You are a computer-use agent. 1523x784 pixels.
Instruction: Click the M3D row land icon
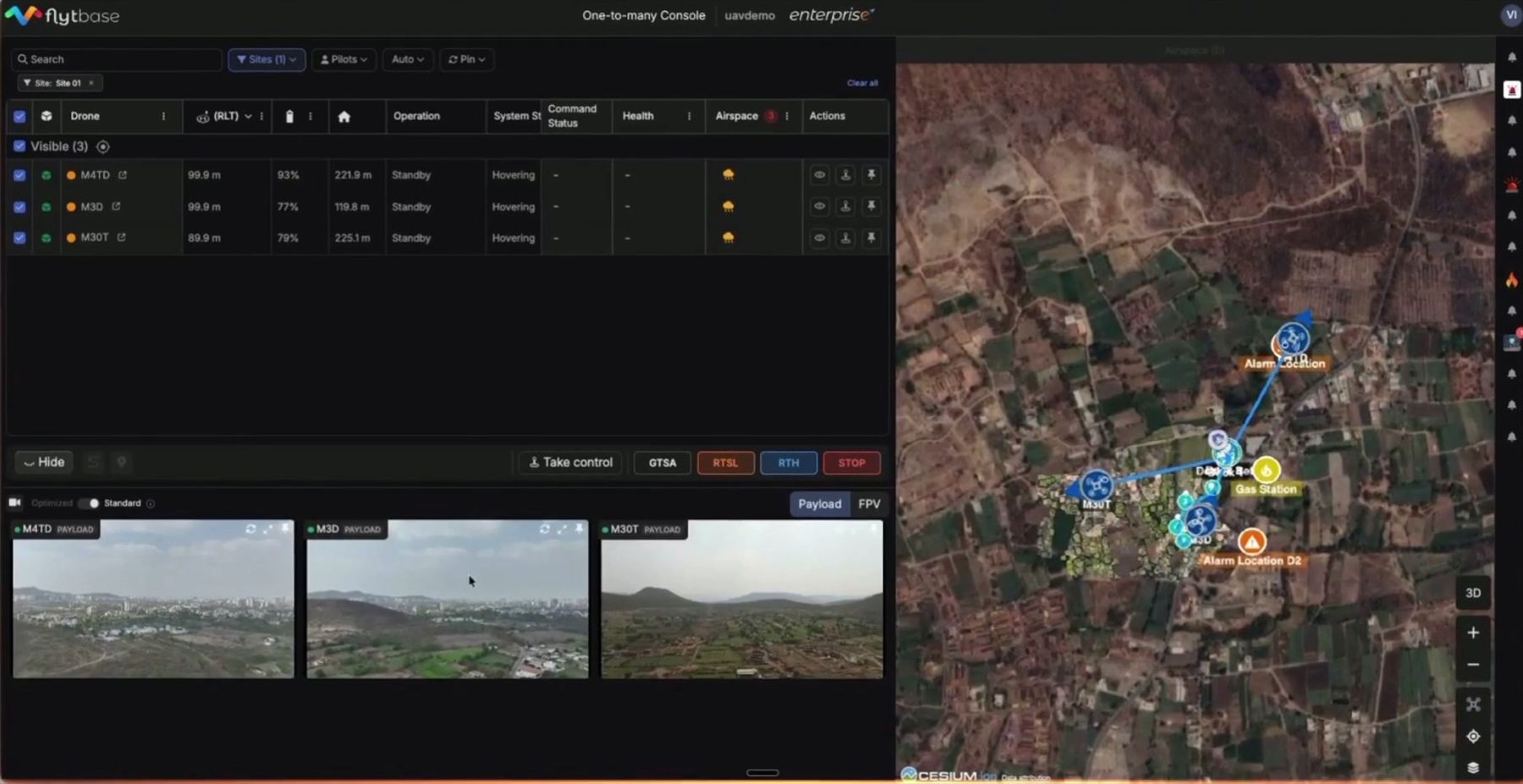(845, 206)
